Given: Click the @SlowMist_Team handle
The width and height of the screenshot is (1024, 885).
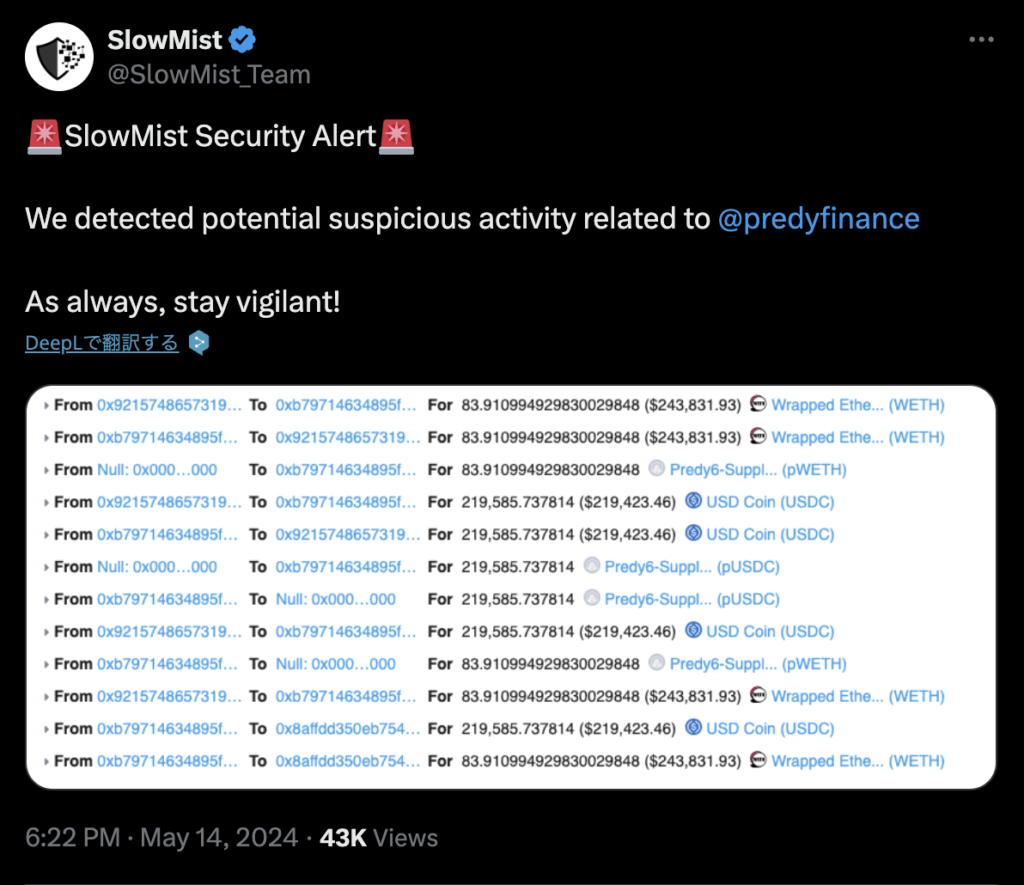Looking at the screenshot, I should coord(209,74).
